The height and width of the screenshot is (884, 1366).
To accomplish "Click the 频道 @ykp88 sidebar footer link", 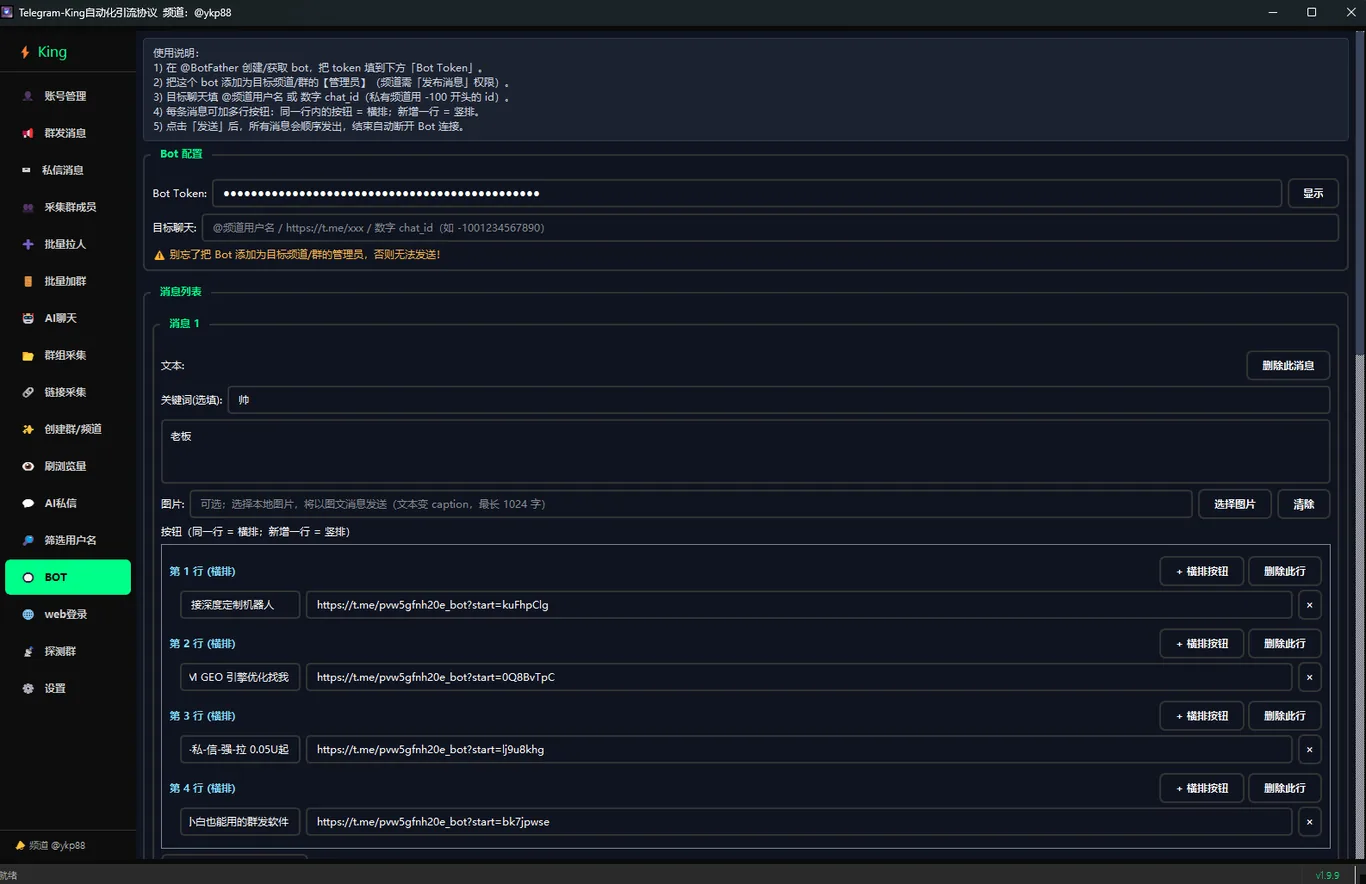I will point(57,845).
